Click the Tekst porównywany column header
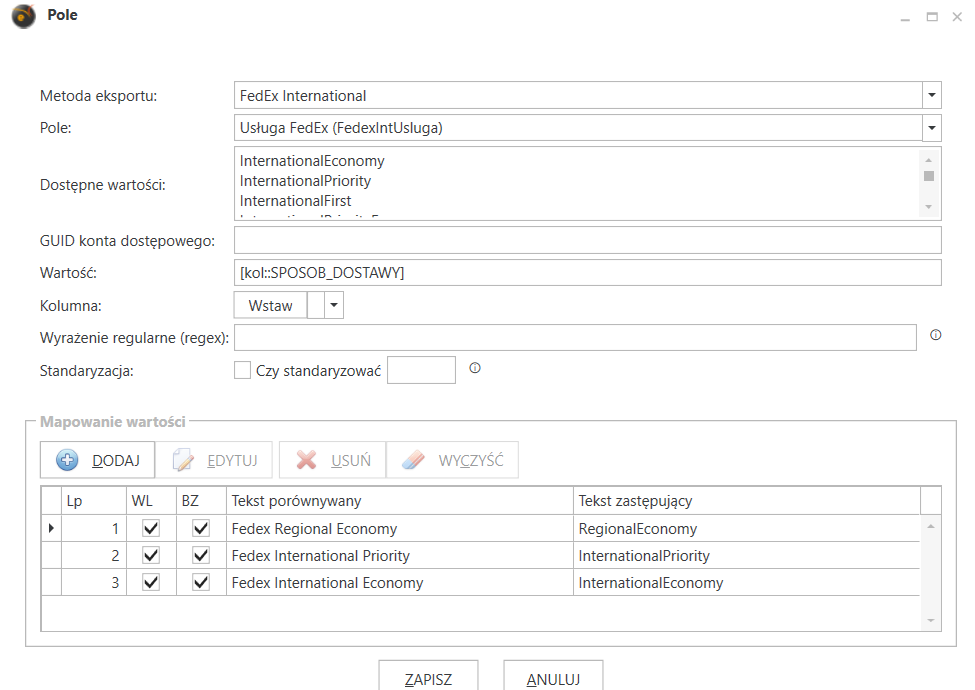 coord(400,501)
